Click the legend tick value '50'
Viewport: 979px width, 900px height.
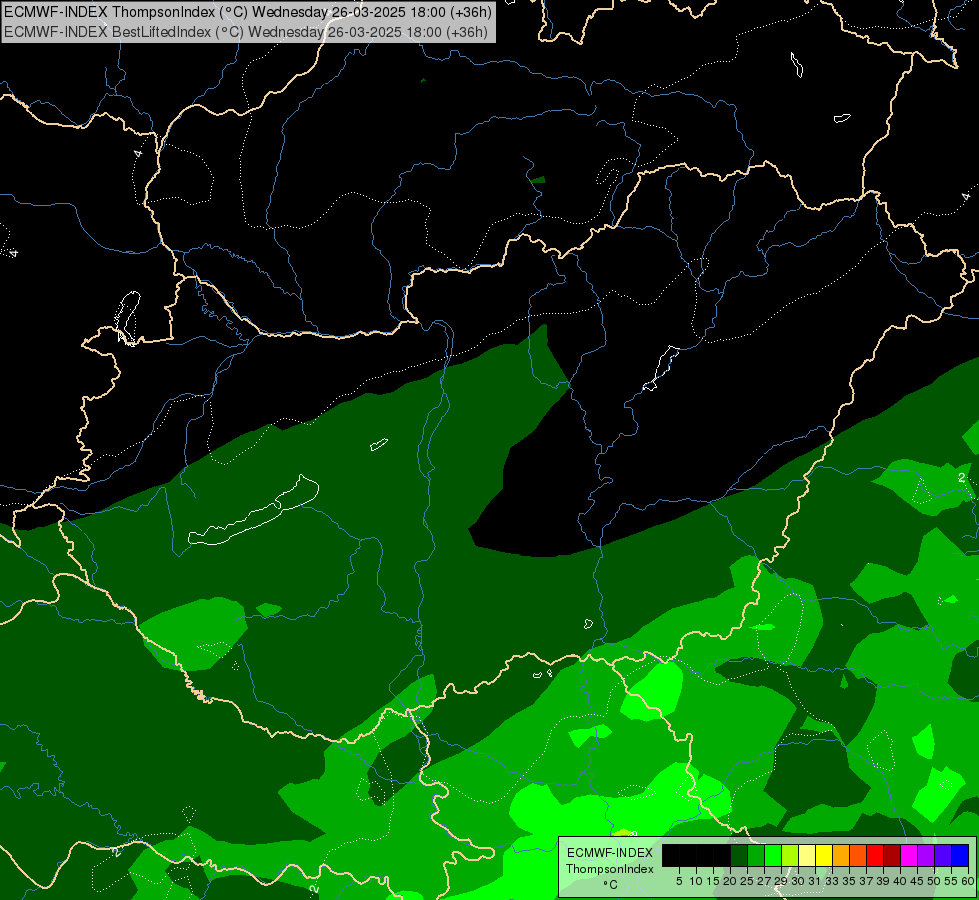pyautogui.click(x=934, y=881)
